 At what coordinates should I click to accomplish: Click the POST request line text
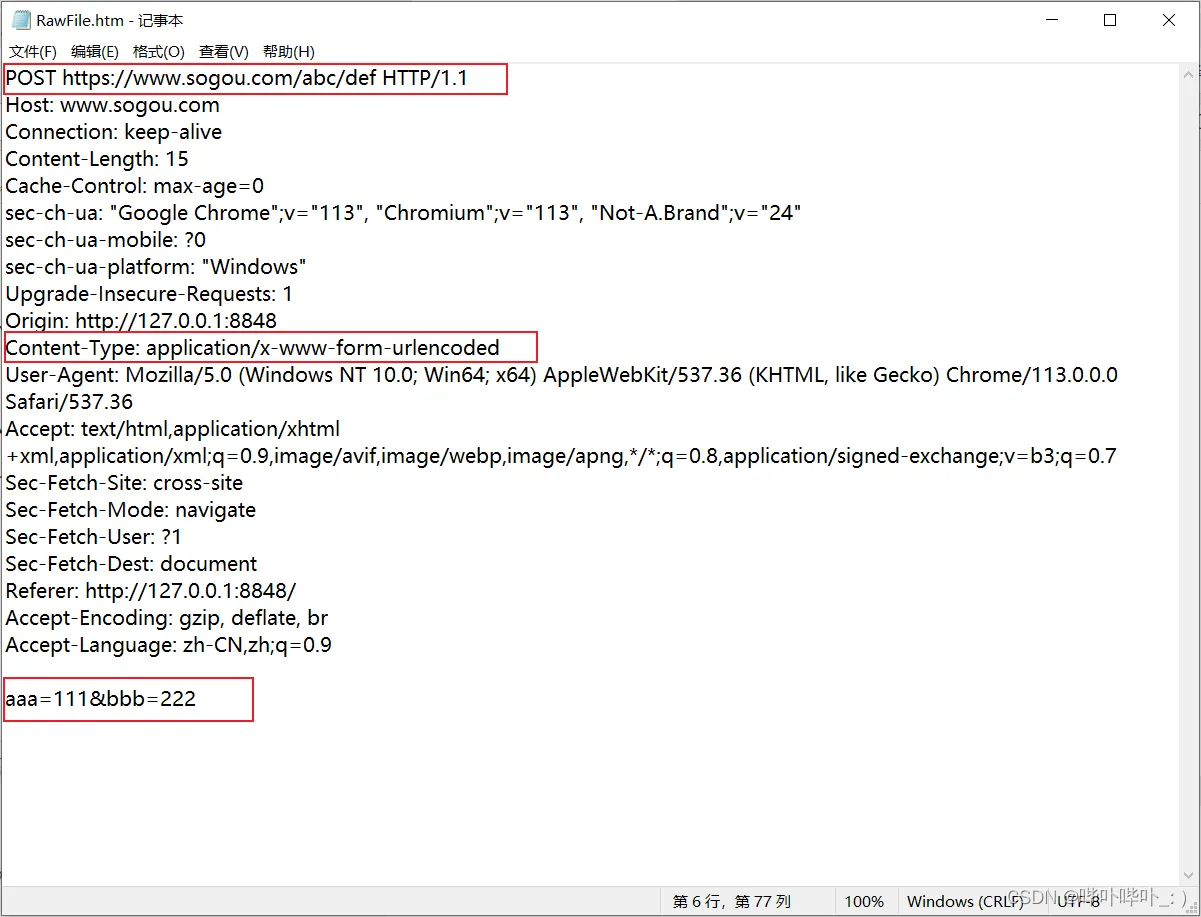[x=237, y=78]
